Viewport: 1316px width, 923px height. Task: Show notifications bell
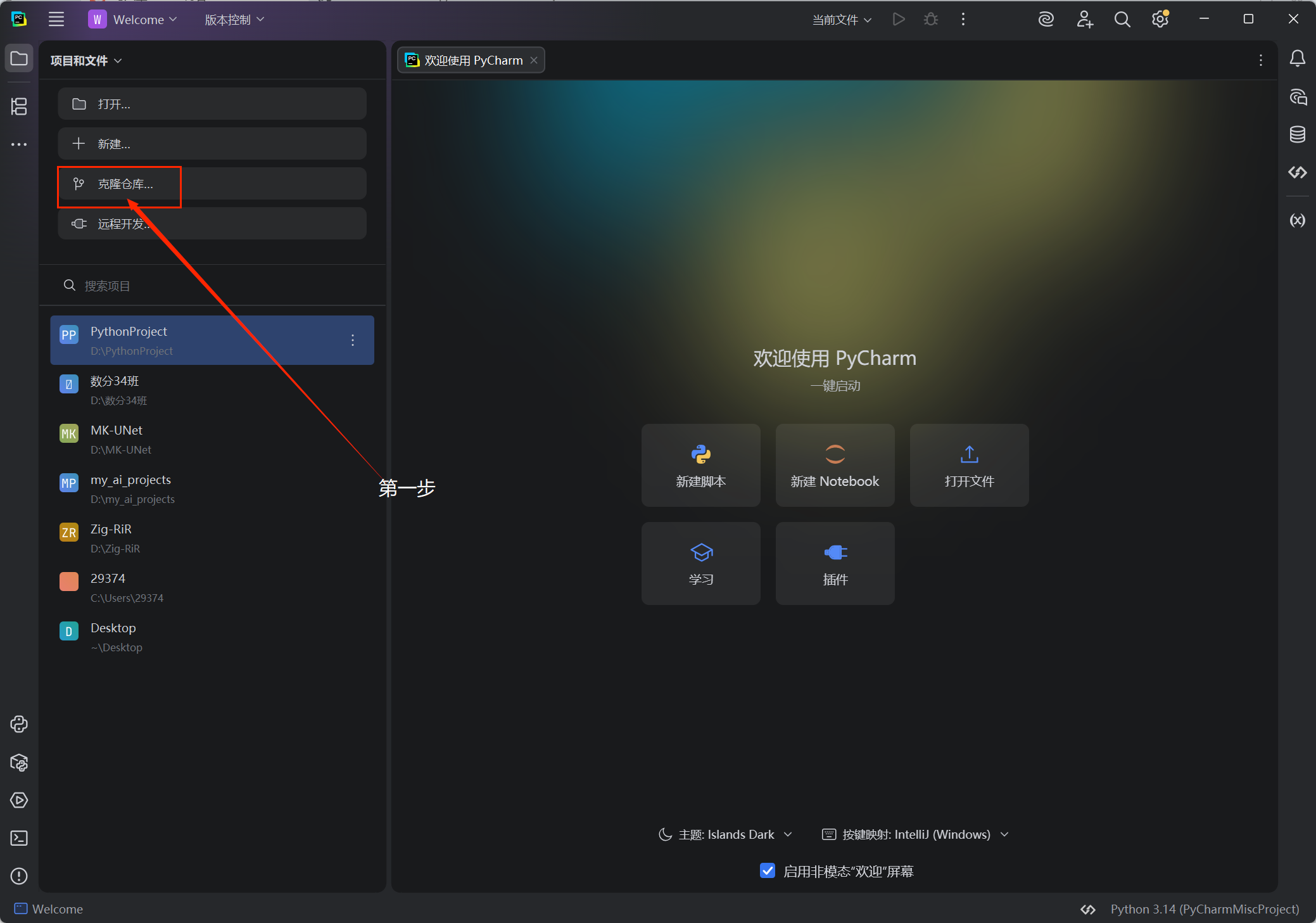pos(1298,59)
